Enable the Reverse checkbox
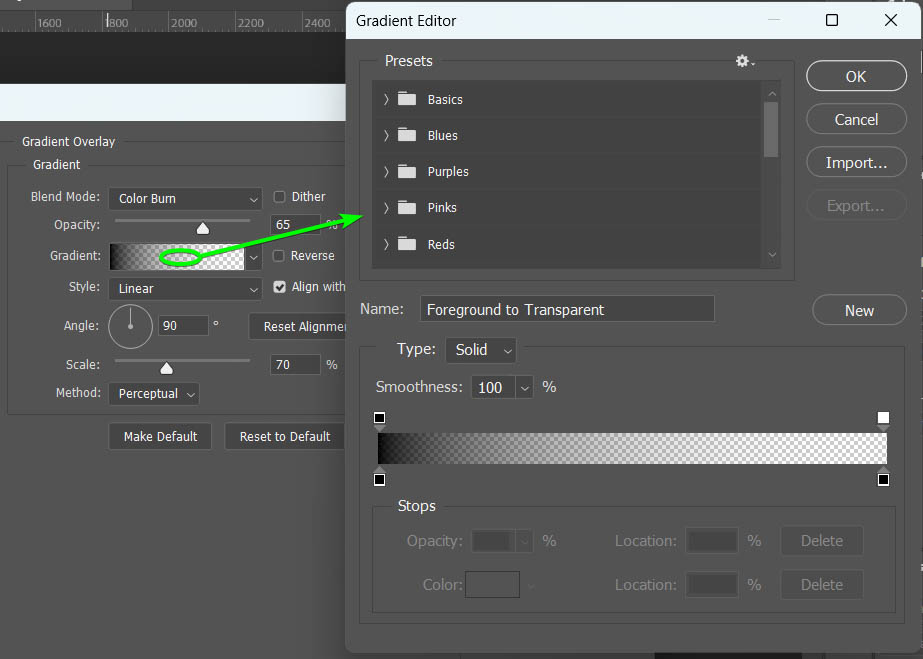 click(x=279, y=256)
